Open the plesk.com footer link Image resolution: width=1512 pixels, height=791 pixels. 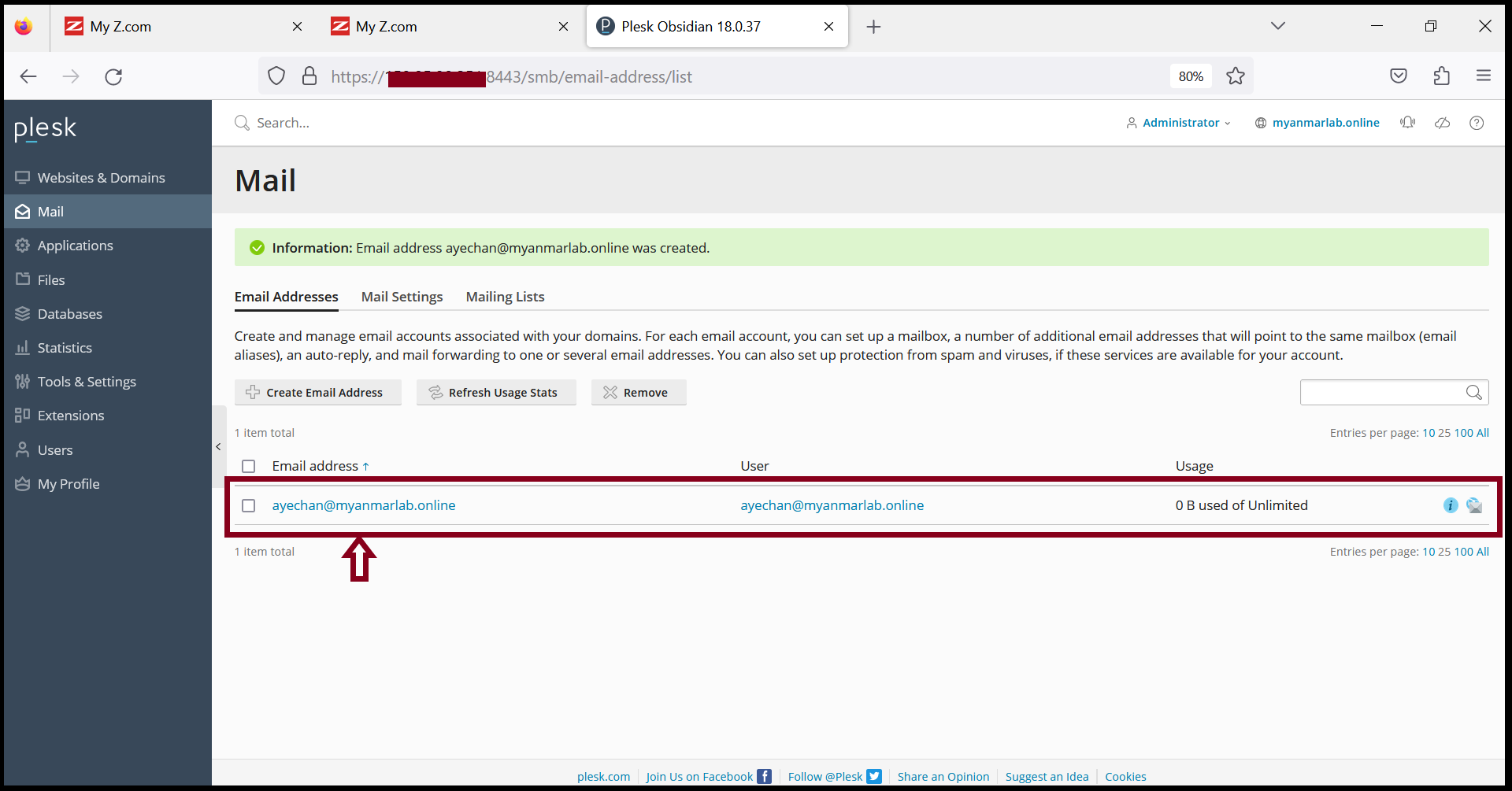click(x=603, y=776)
